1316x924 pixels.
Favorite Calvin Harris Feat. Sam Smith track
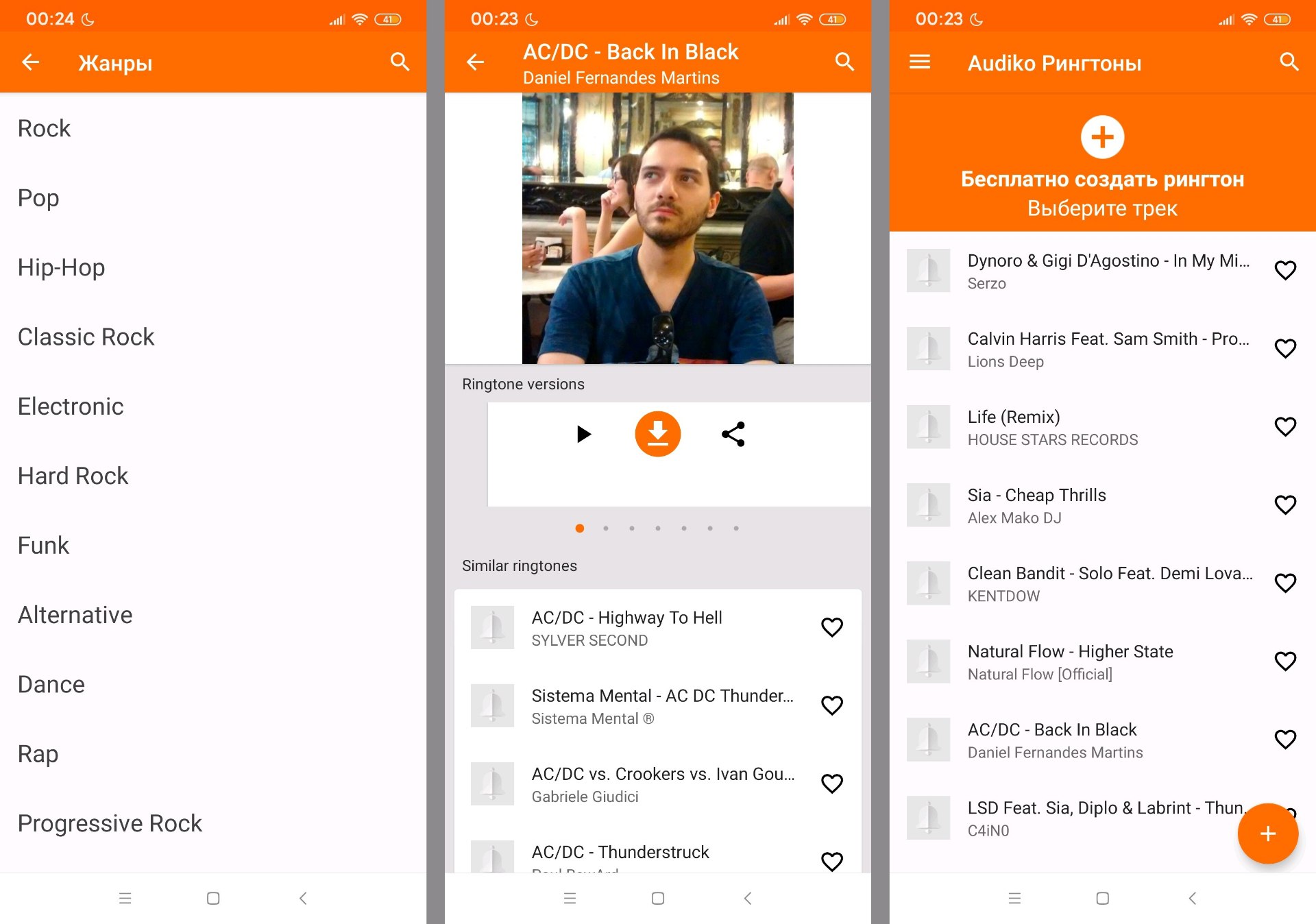coord(1285,348)
